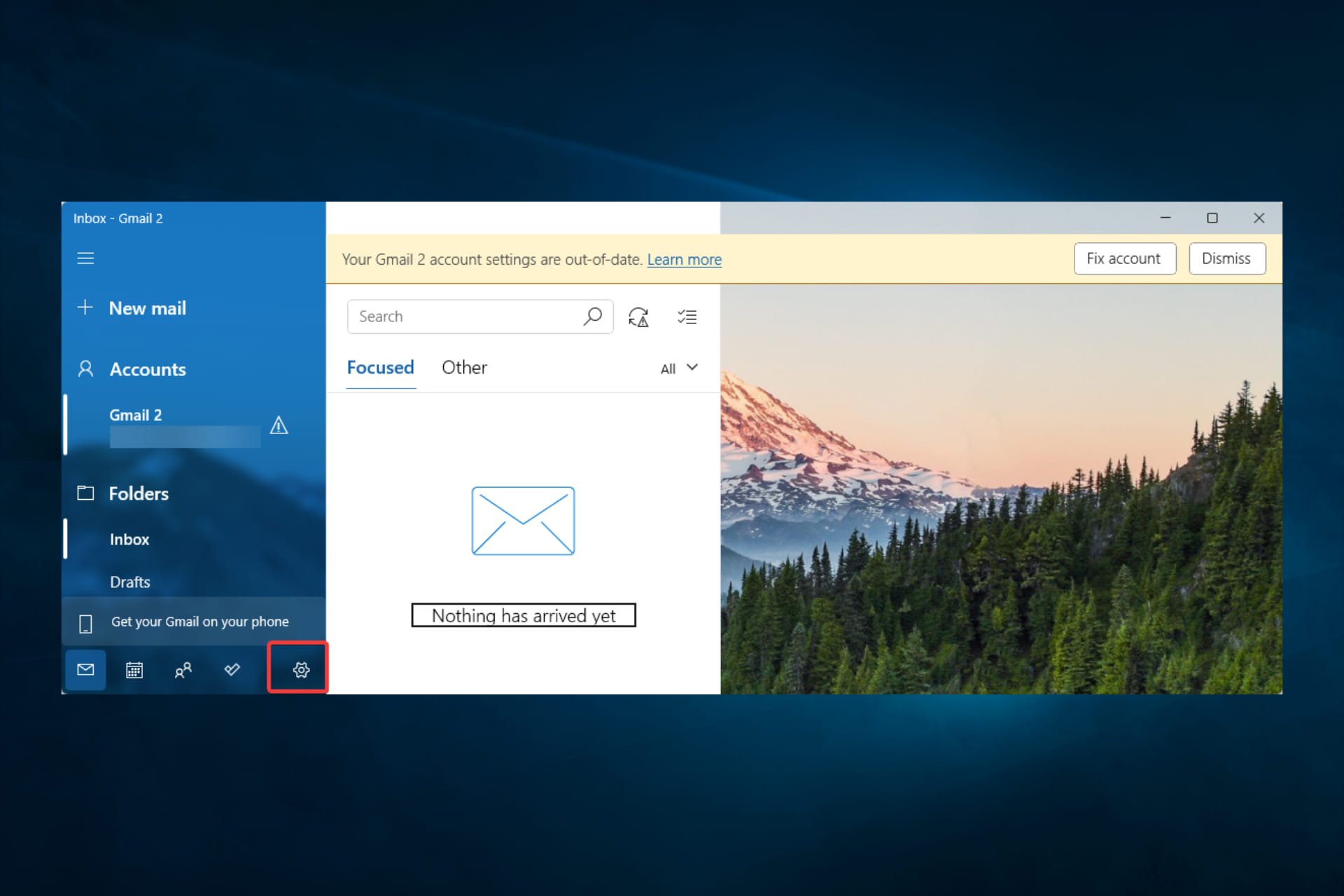
Task: Collapse the hamburger navigation menu
Action: point(85,258)
